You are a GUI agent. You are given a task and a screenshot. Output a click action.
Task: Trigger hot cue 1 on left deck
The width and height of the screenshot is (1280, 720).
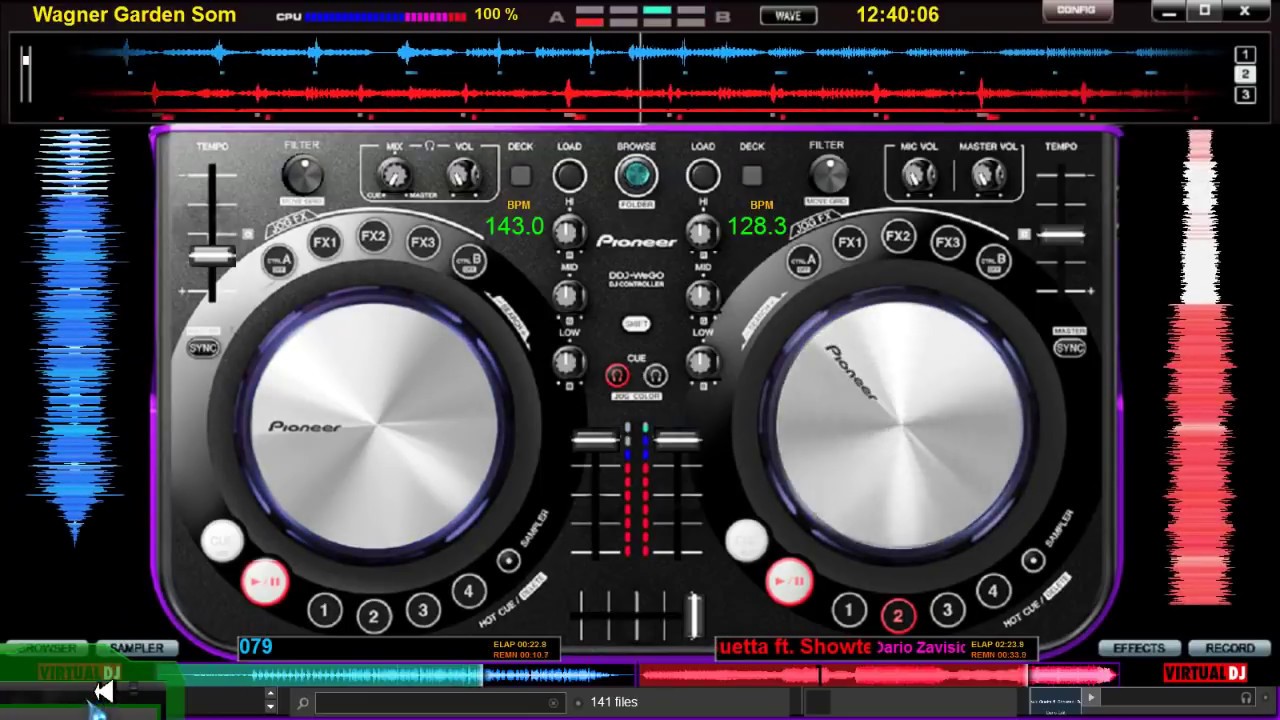(x=324, y=609)
